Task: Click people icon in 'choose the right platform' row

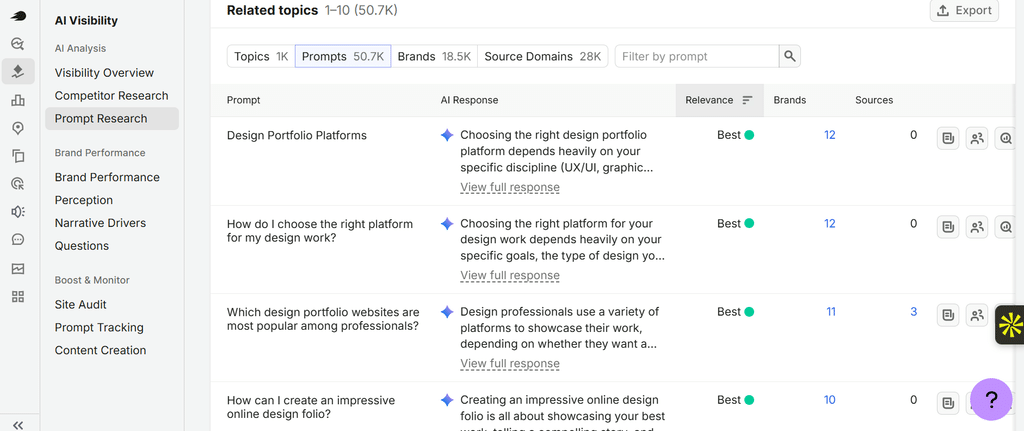Action: [977, 227]
